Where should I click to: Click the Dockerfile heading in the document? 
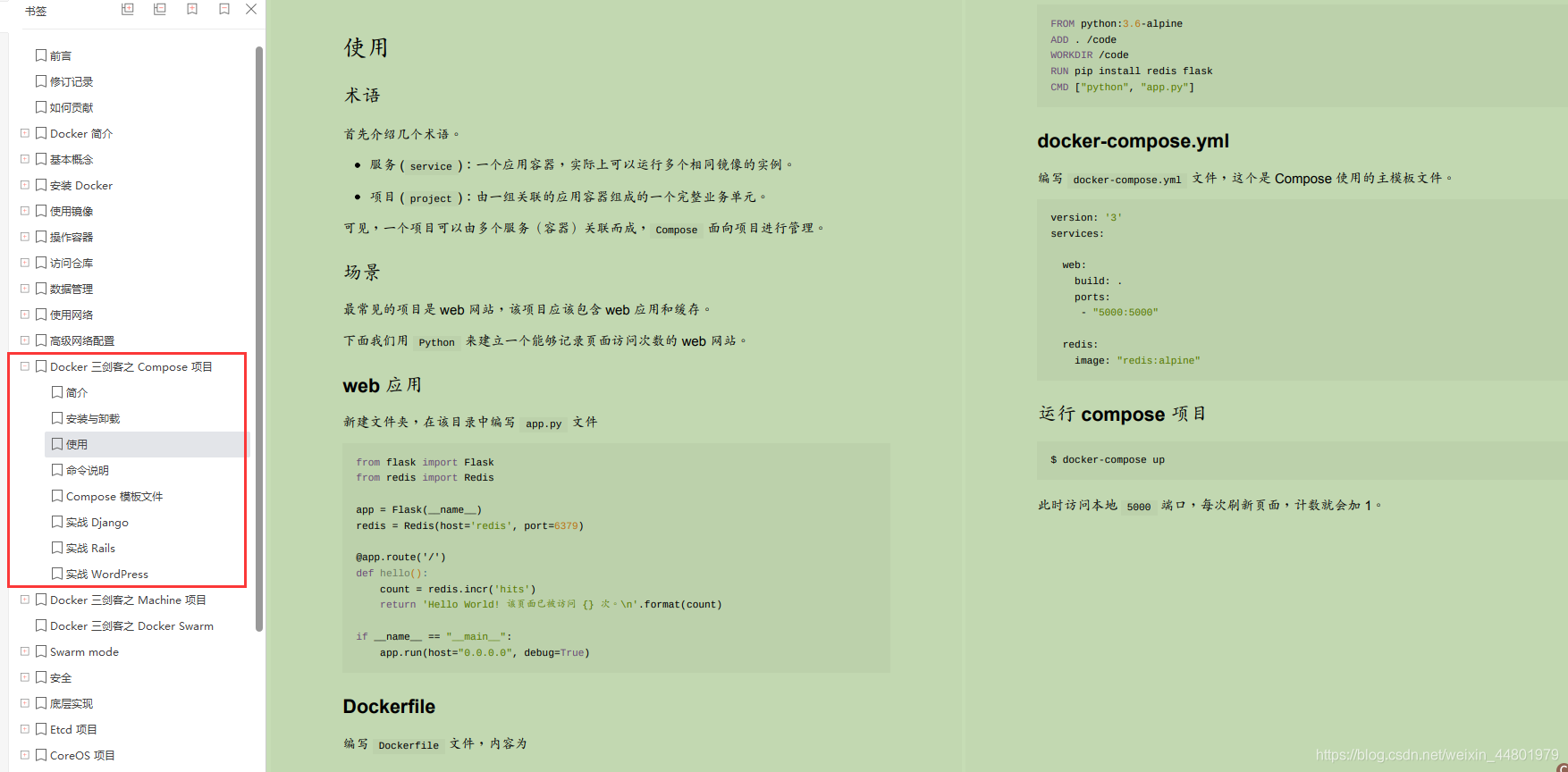pyautogui.click(x=389, y=706)
